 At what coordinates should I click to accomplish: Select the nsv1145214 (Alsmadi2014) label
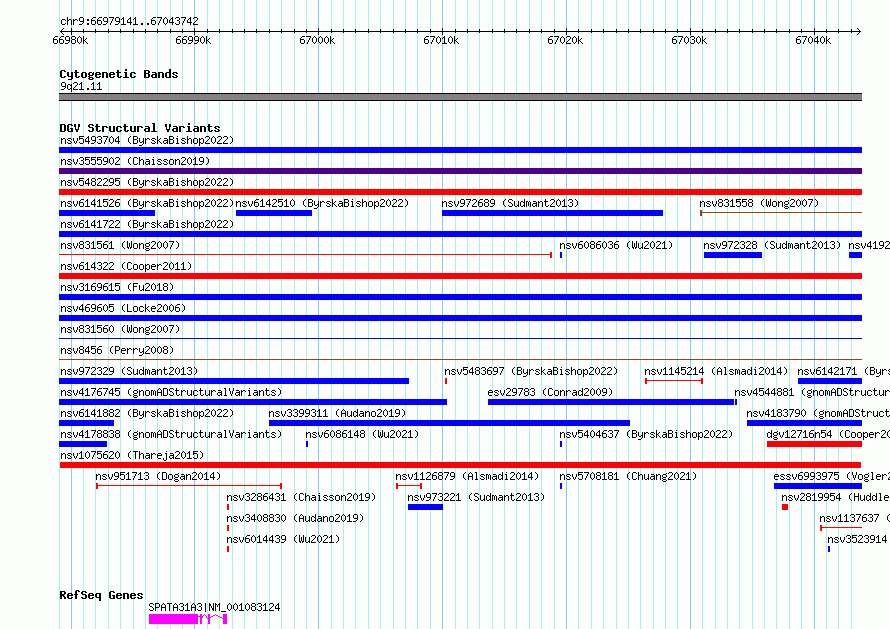[x=716, y=371]
